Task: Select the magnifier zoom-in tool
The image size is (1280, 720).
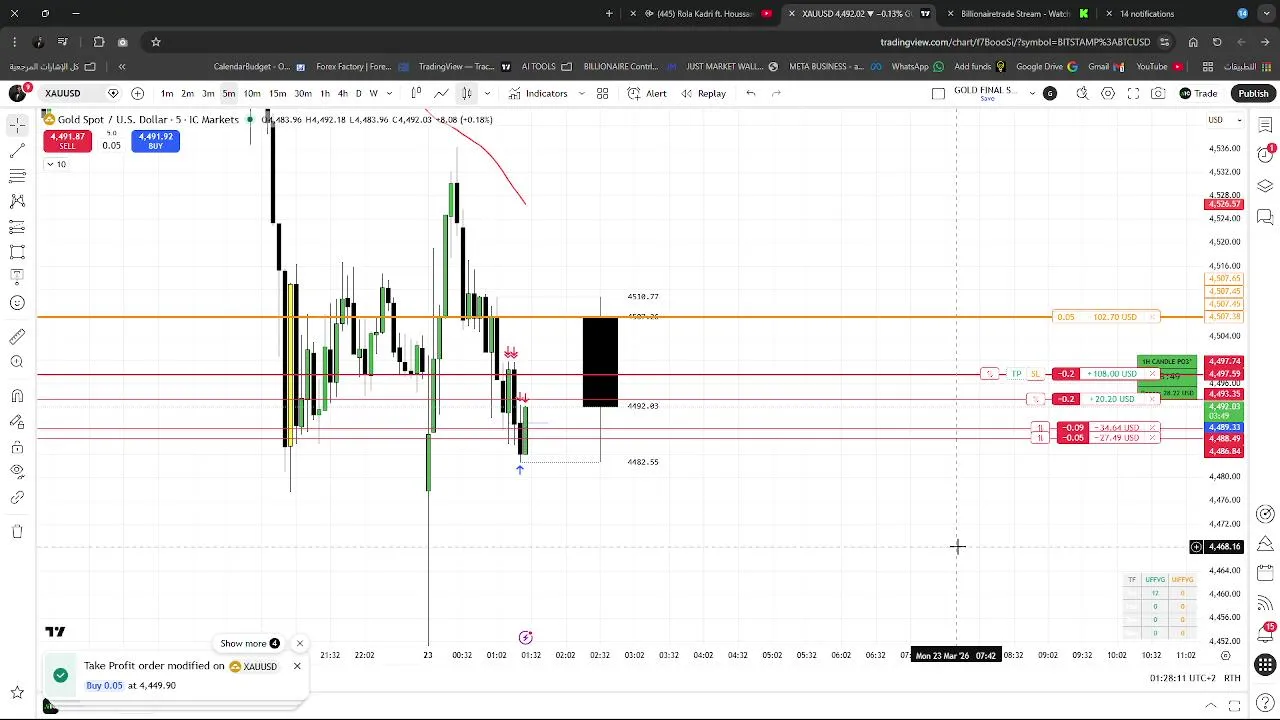Action: click(17, 362)
